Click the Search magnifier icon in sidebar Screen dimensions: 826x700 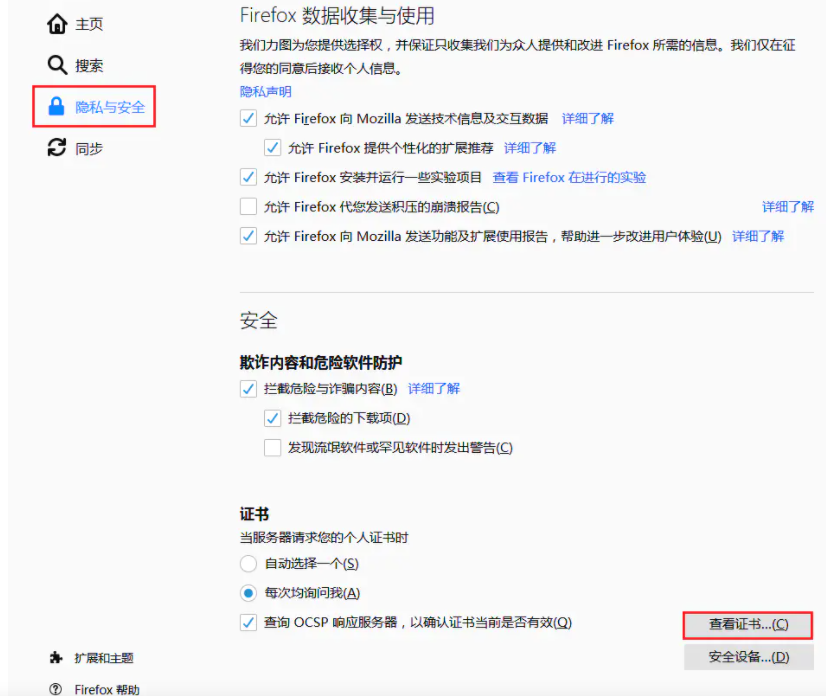pyautogui.click(x=57, y=65)
